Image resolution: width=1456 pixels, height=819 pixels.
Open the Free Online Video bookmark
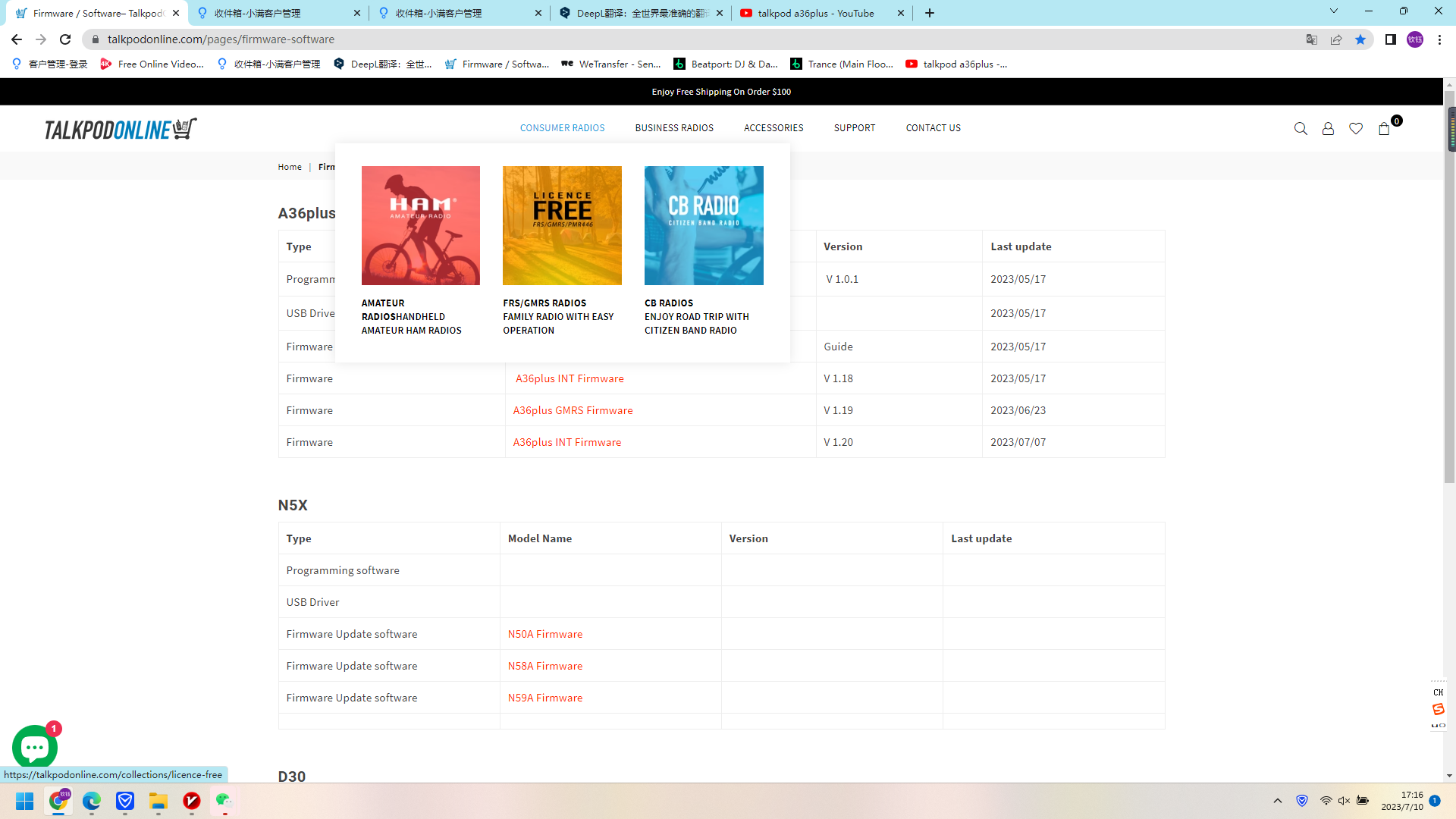152,64
